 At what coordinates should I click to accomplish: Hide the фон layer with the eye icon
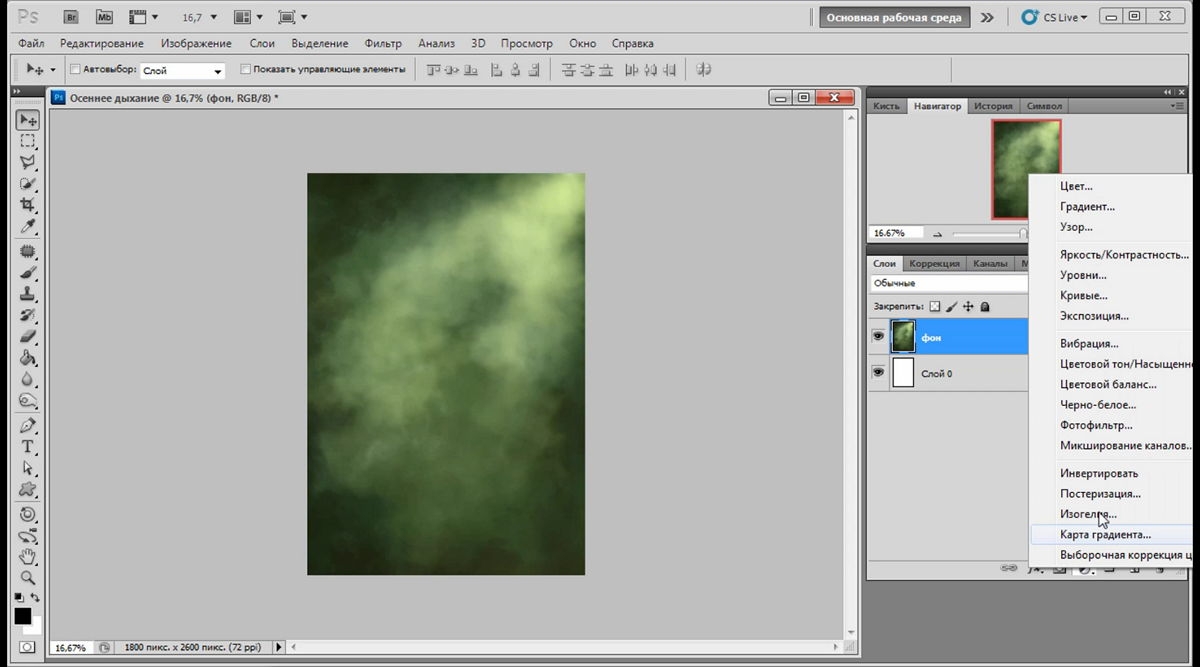point(878,337)
